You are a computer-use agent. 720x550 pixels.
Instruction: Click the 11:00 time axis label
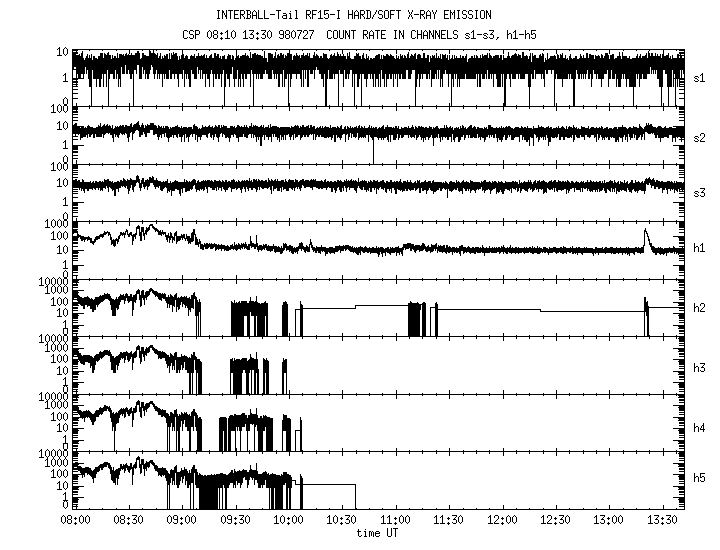tap(395, 520)
